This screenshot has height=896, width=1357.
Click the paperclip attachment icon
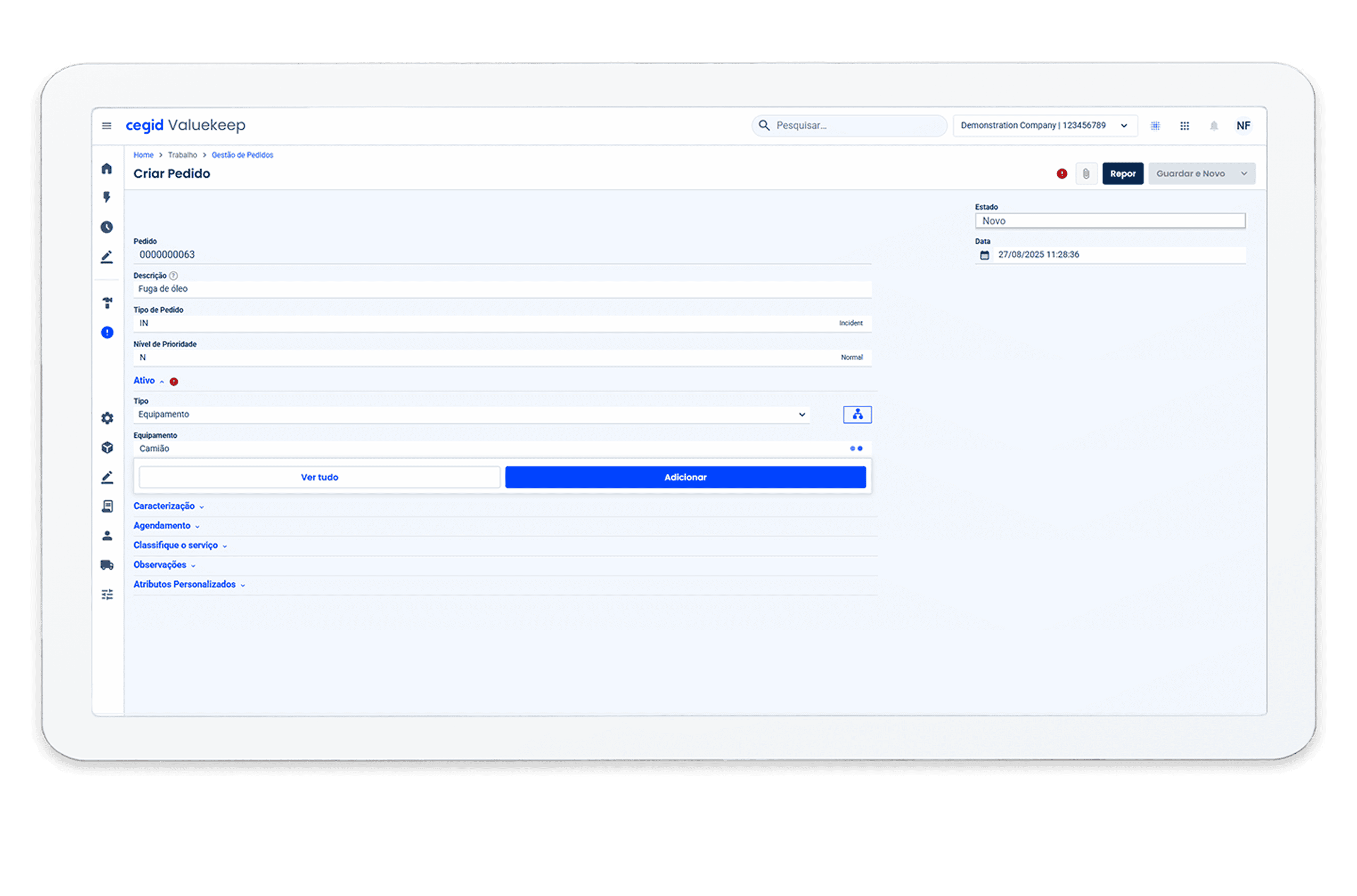point(1086,174)
